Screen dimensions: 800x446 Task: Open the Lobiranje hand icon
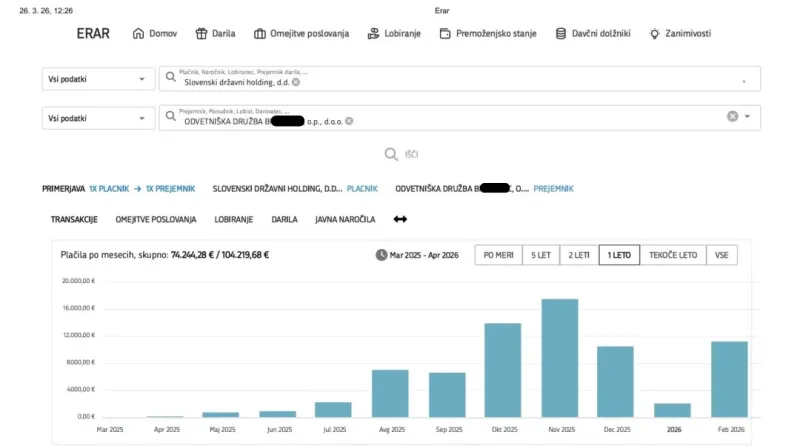coord(373,34)
